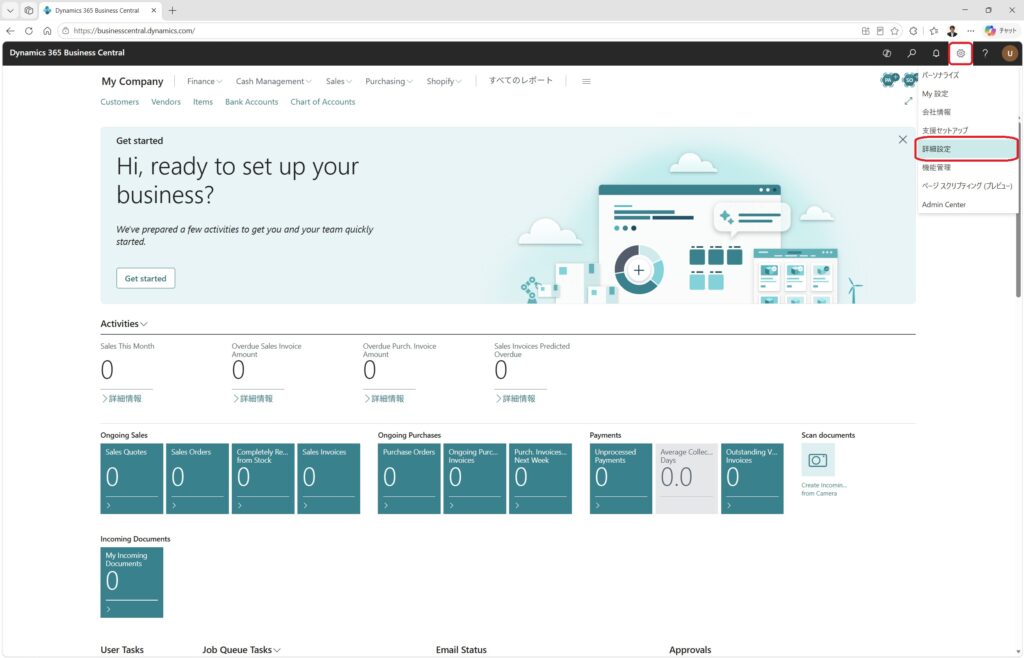Select 詳細設定 menu entry
This screenshot has width=1024, height=658.
coord(967,149)
